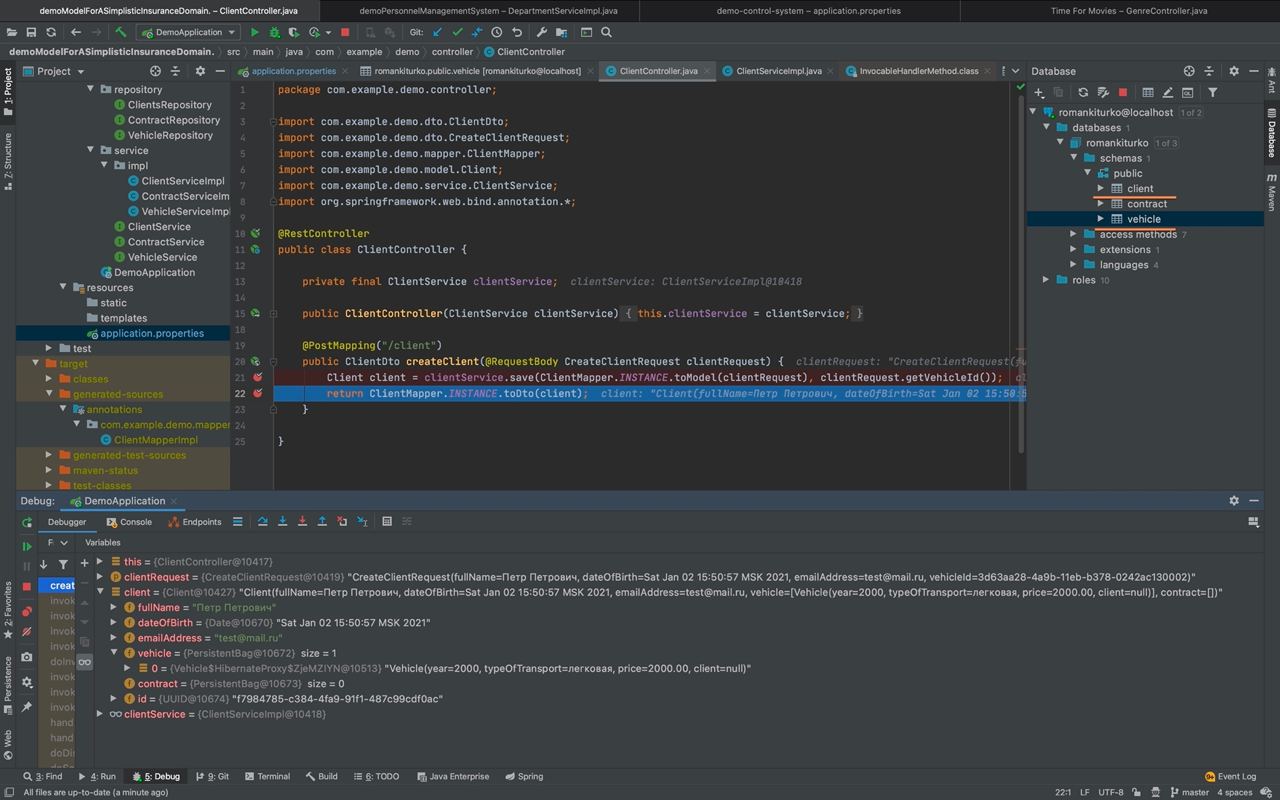The width and height of the screenshot is (1280, 800).
Task: Take a thread dump with the camera icon
Action: point(26,657)
